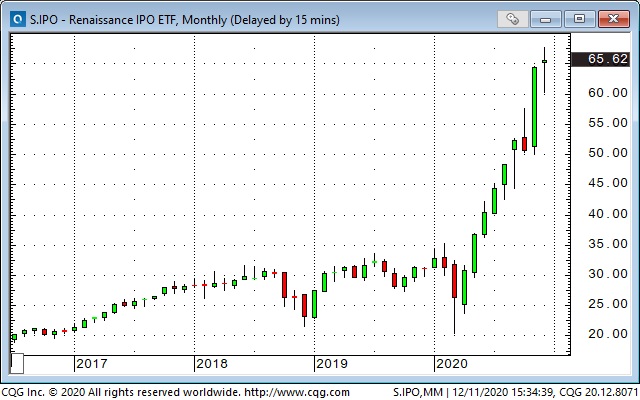Click the 60.00 price axis label
This screenshot has width=640, height=400.
coord(608,93)
